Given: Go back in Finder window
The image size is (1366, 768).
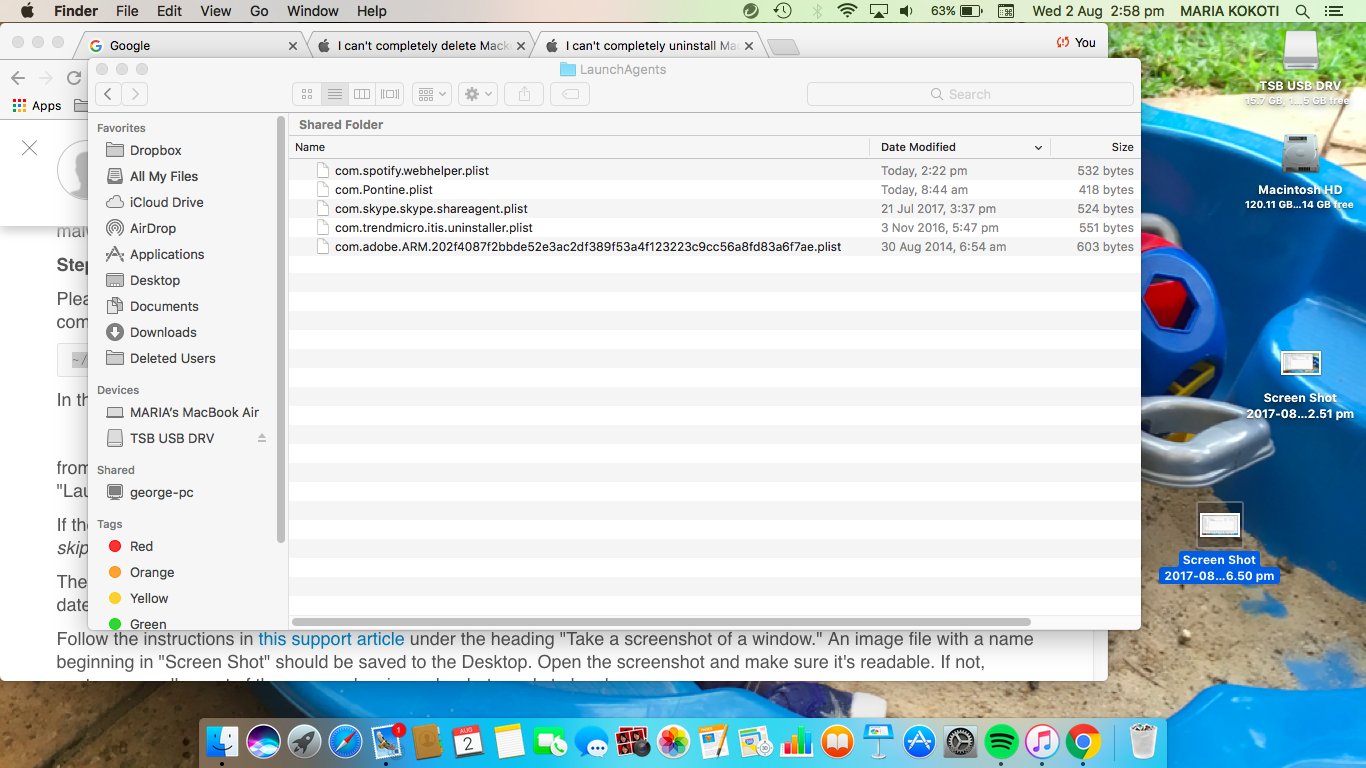Looking at the screenshot, I should click(x=109, y=94).
